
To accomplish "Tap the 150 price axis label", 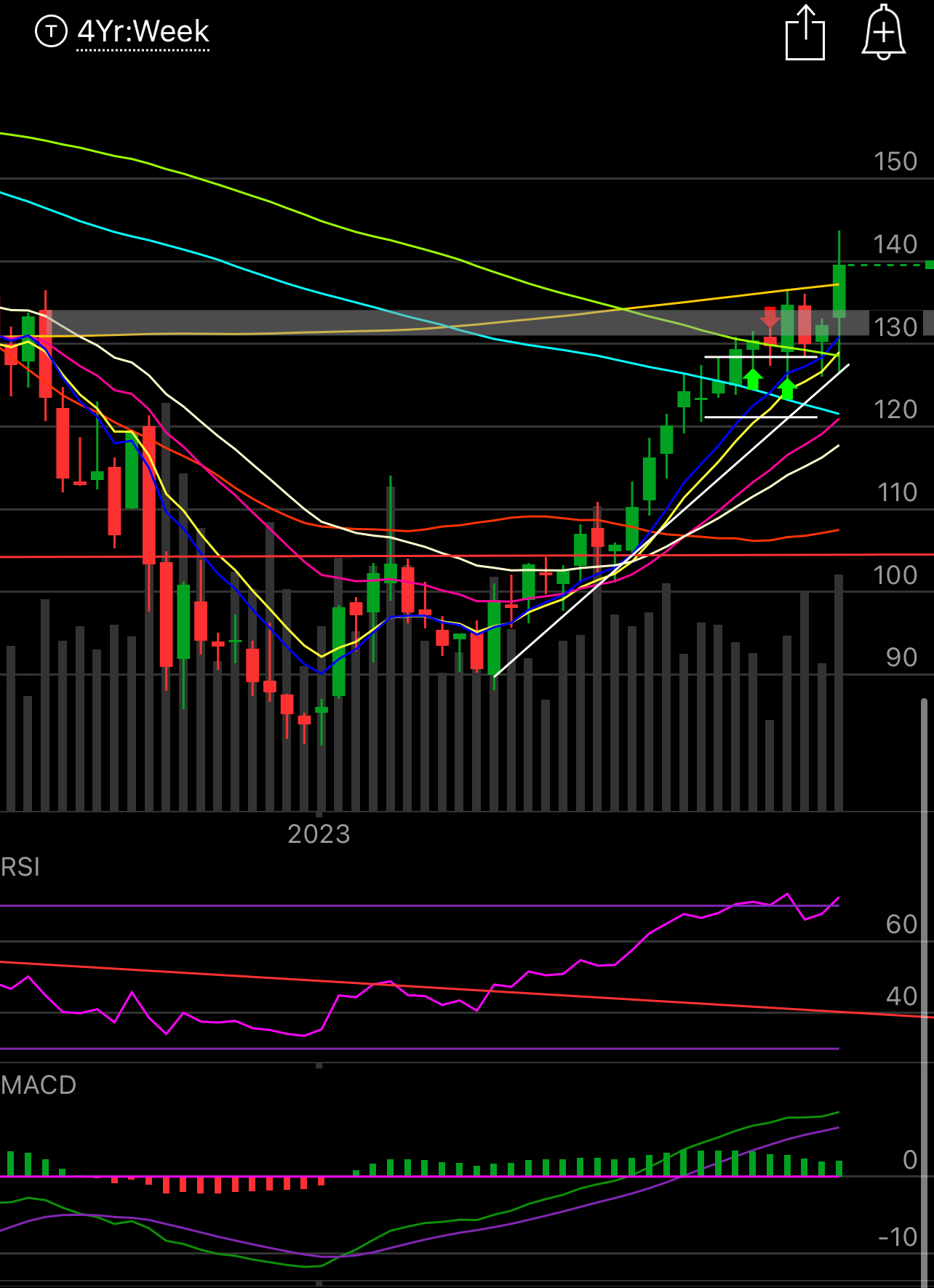I will click(895, 161).
